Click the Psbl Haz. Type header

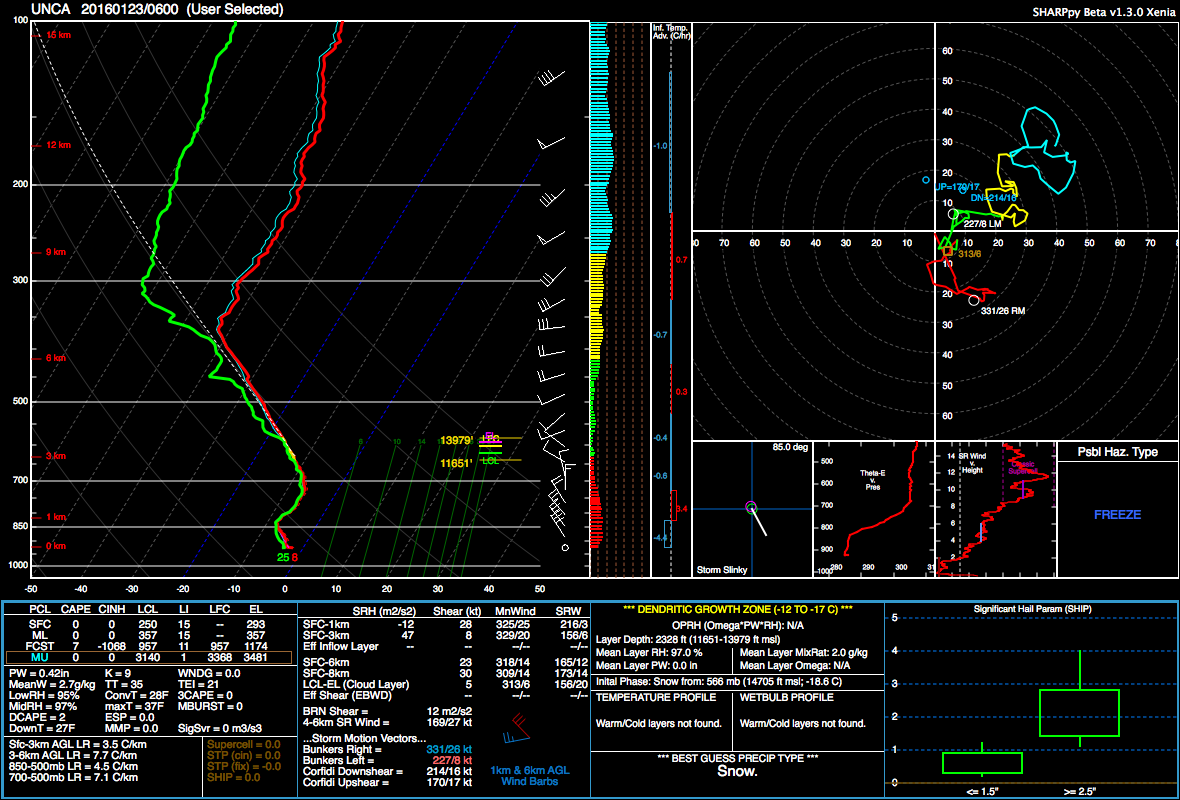(1118, 452)
